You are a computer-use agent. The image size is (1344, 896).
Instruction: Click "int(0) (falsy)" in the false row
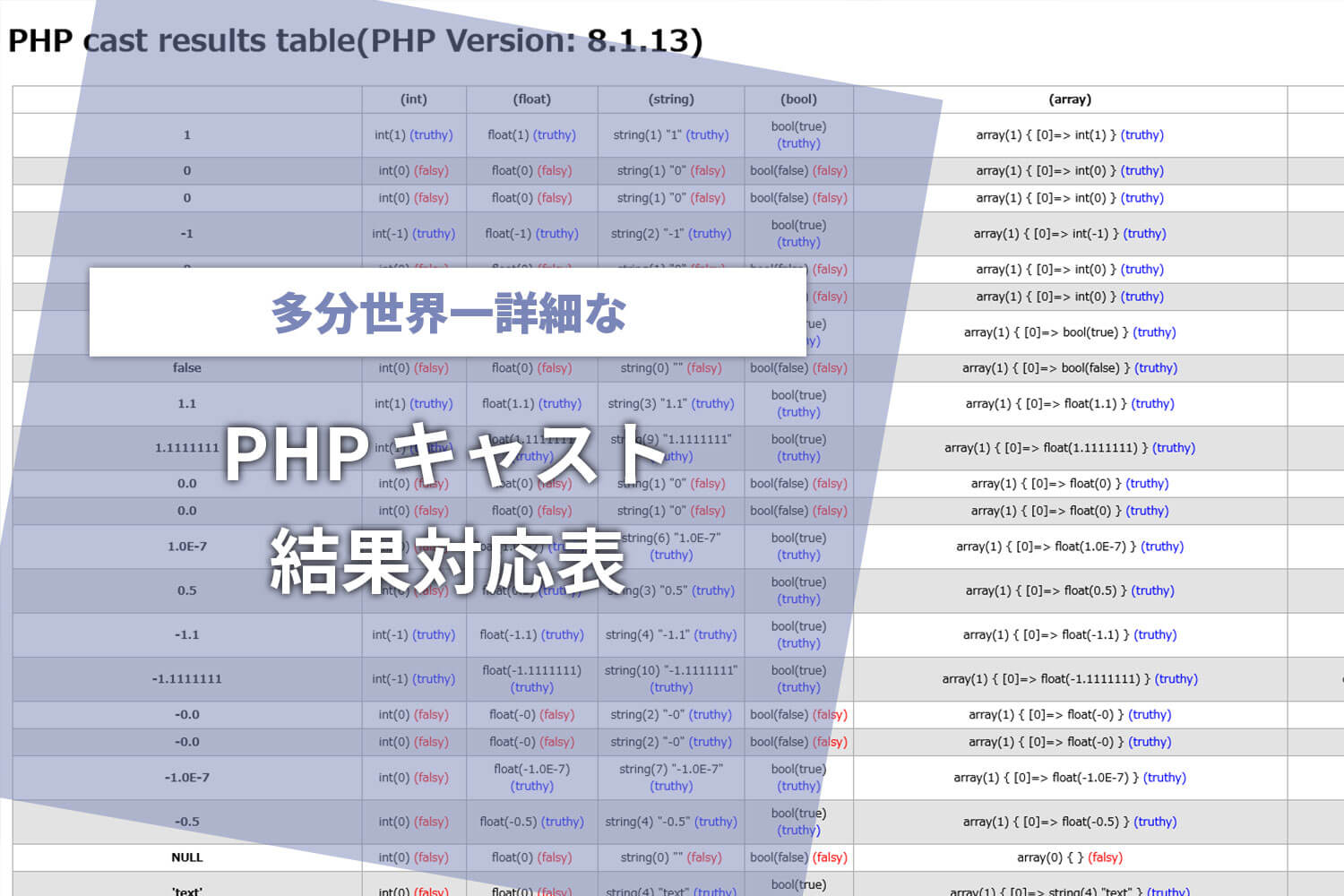pyautogui.click(x=414, y=368)
